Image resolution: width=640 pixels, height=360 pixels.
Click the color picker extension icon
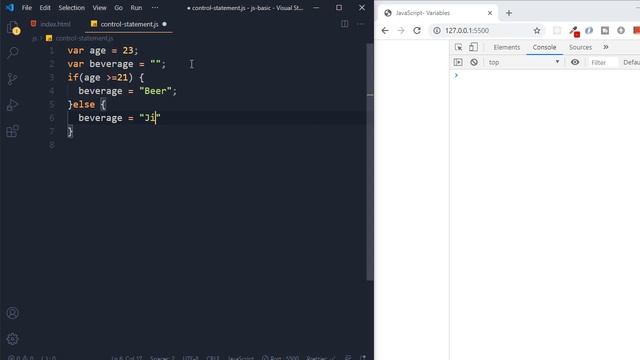tap(574, 31)
